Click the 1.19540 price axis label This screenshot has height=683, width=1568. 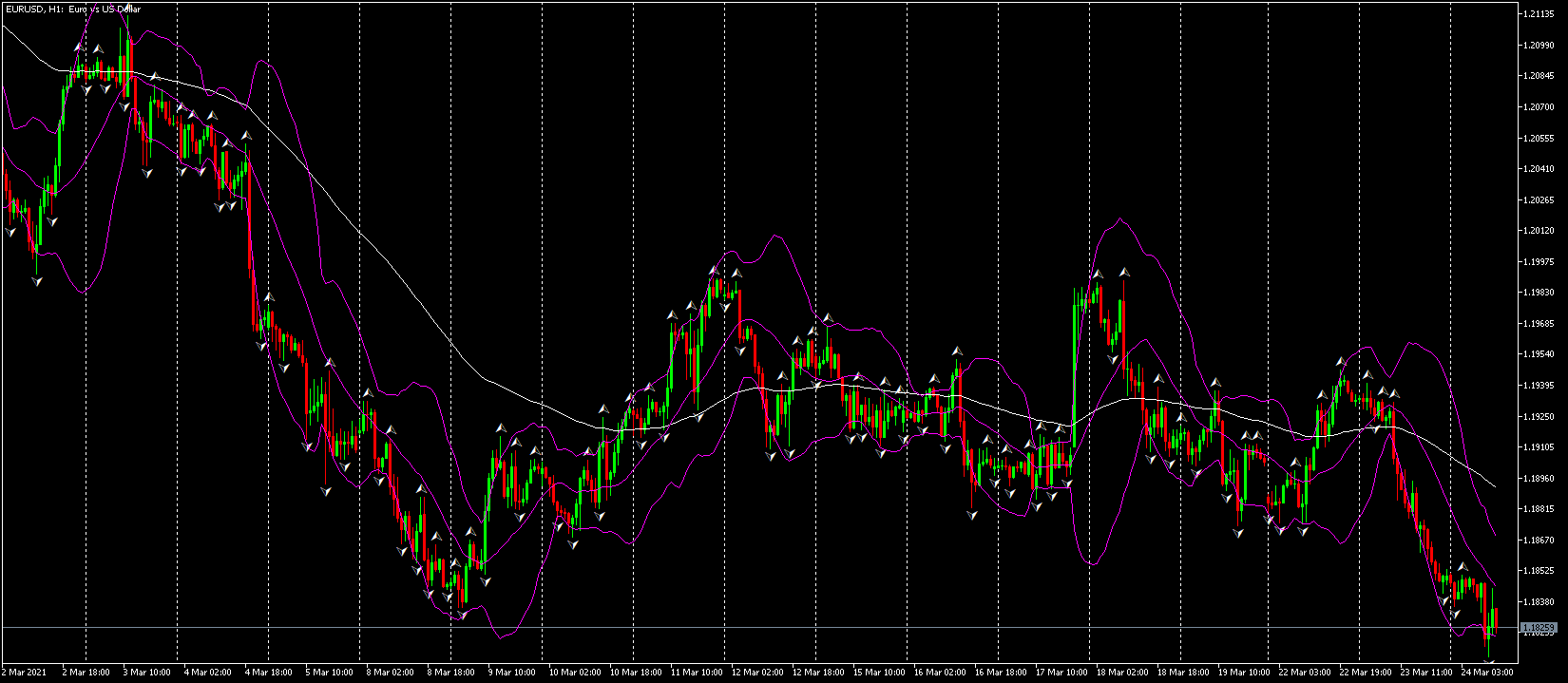pyautogui.click(x=1539, y=354)
